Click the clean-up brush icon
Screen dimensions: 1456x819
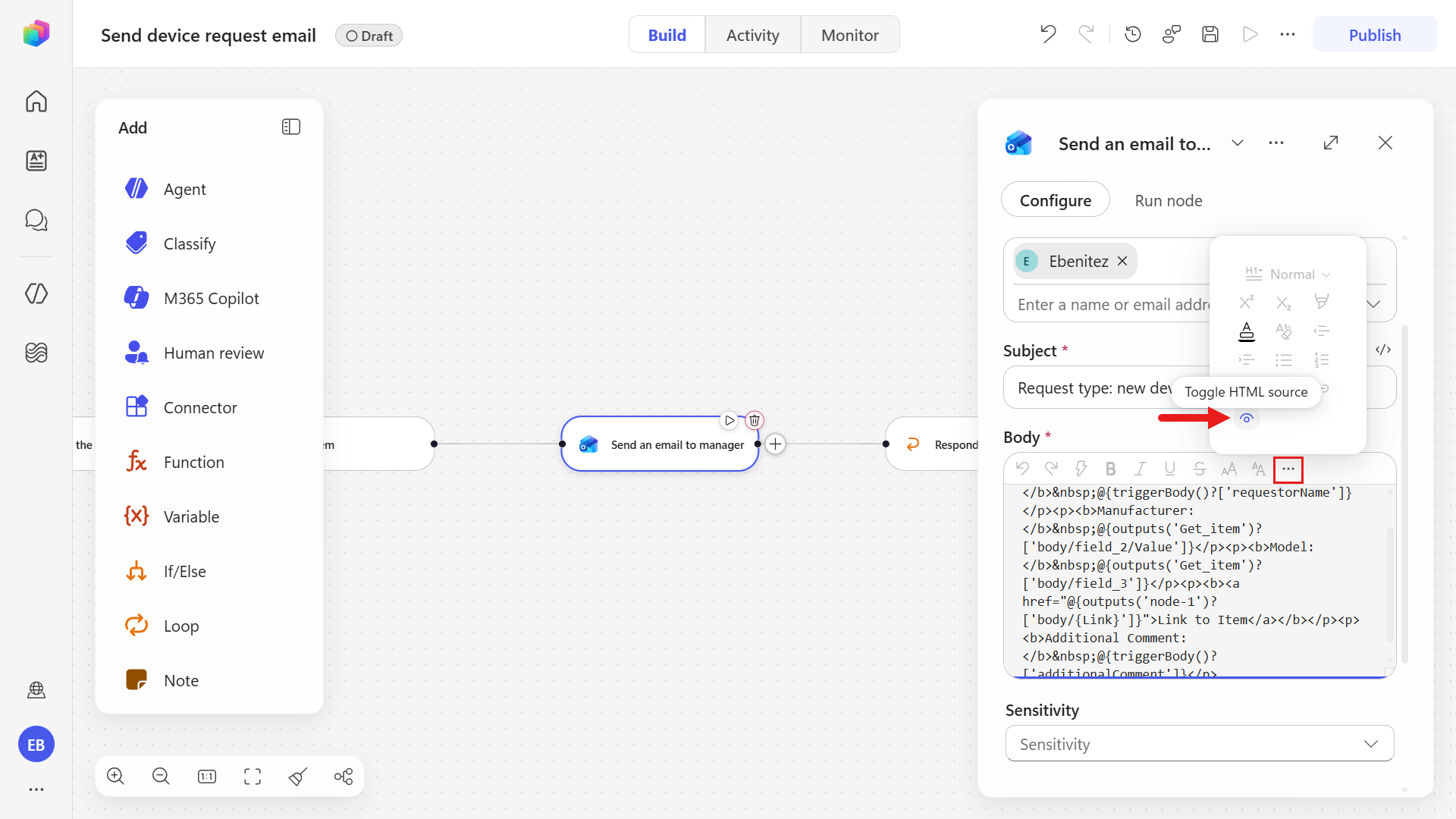pyautogui.click(x=298, y=776)
